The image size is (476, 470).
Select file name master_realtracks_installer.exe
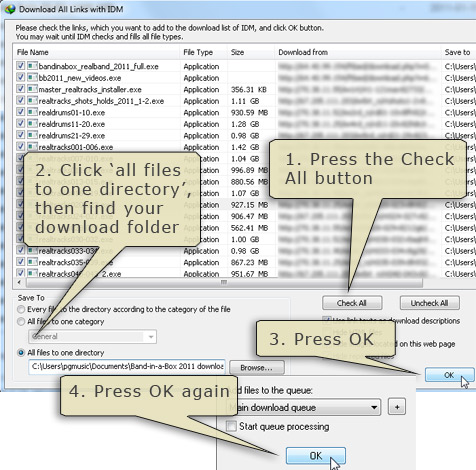pyautogui.click(x=90, y=90)
